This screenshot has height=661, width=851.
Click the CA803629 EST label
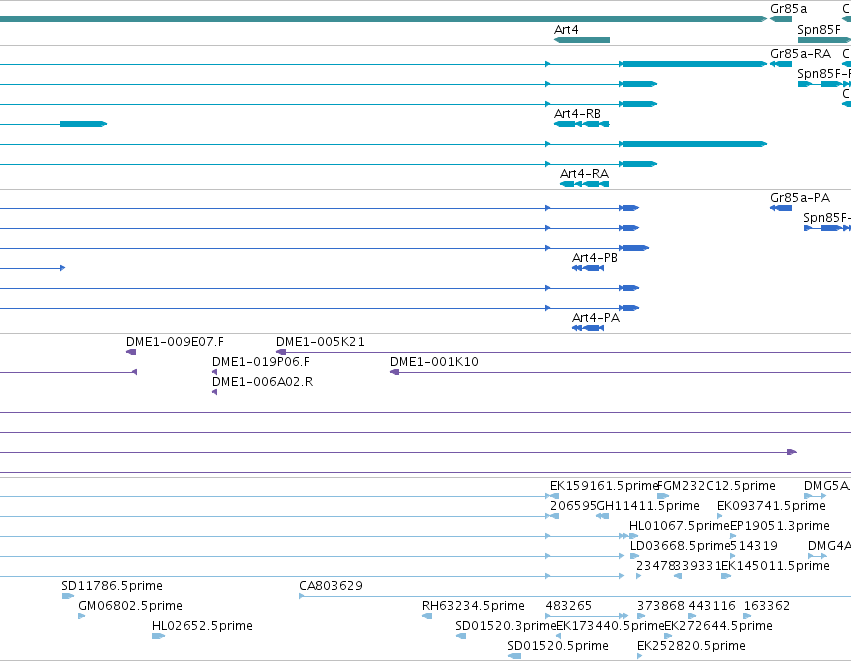click(x=331, y=586)
